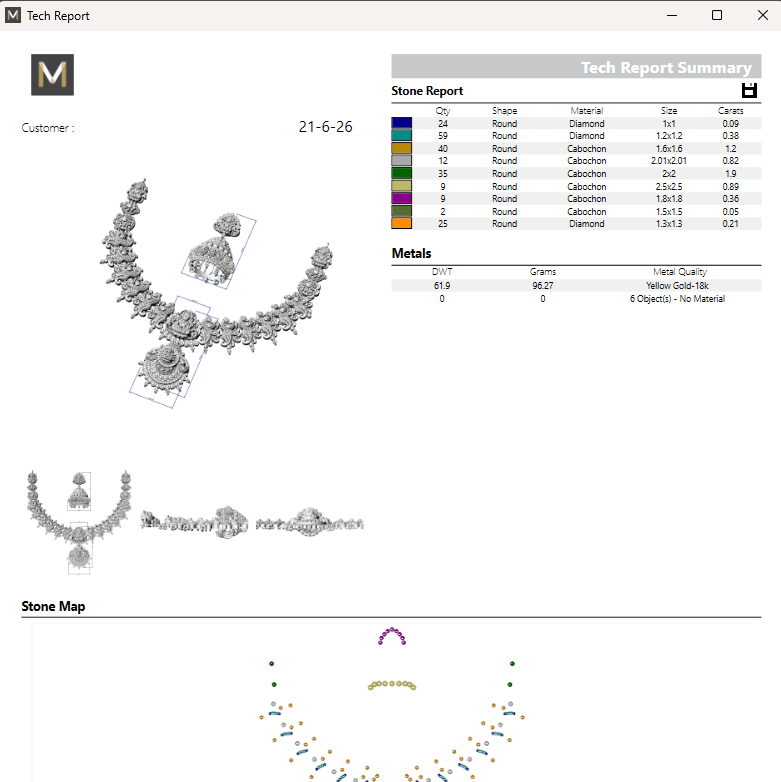Viewport: 781px width, 782px height.
Task: Click carats value 0.36
Action: pyautogui.click(x=730, y=198)
